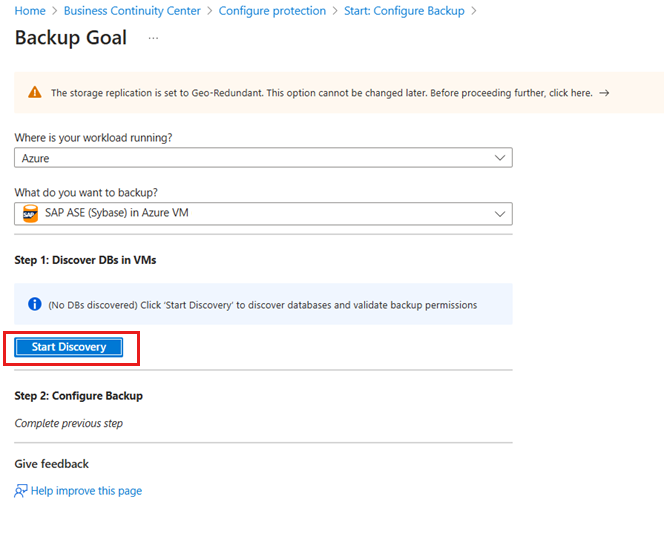Click the No DBs discovered info message
Screen dimensions: 664x548
[263, 304]
